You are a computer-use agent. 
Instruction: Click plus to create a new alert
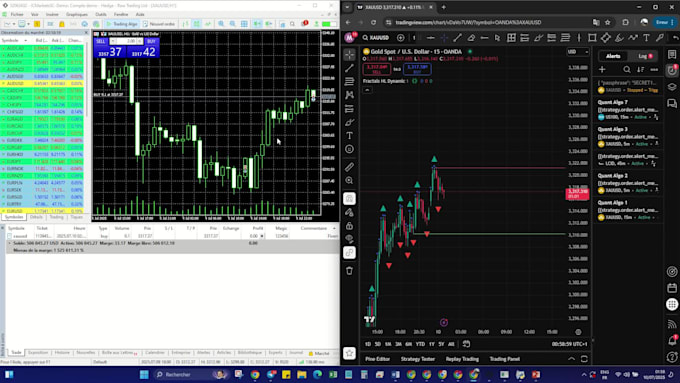point(602,69)
